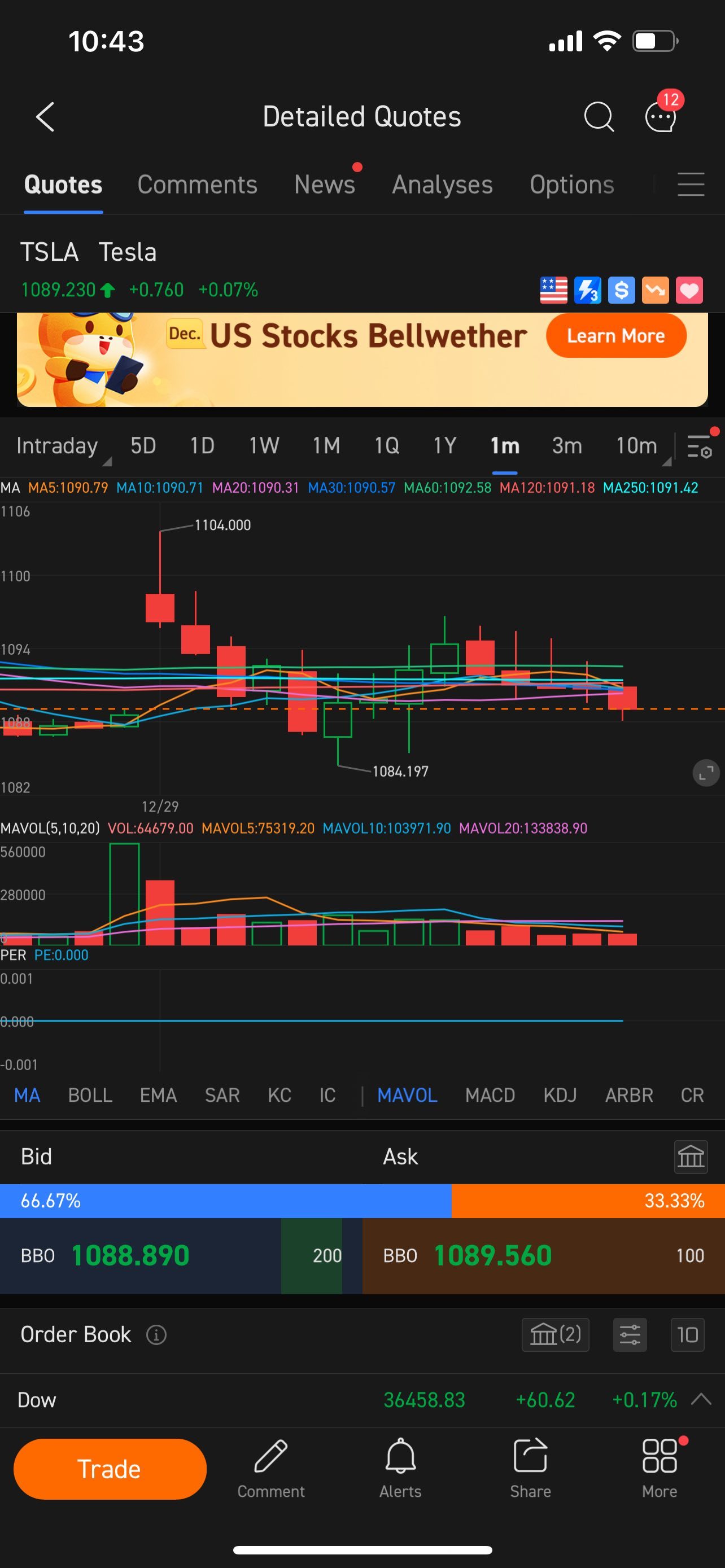Enable the MACD indicator

490,1095
